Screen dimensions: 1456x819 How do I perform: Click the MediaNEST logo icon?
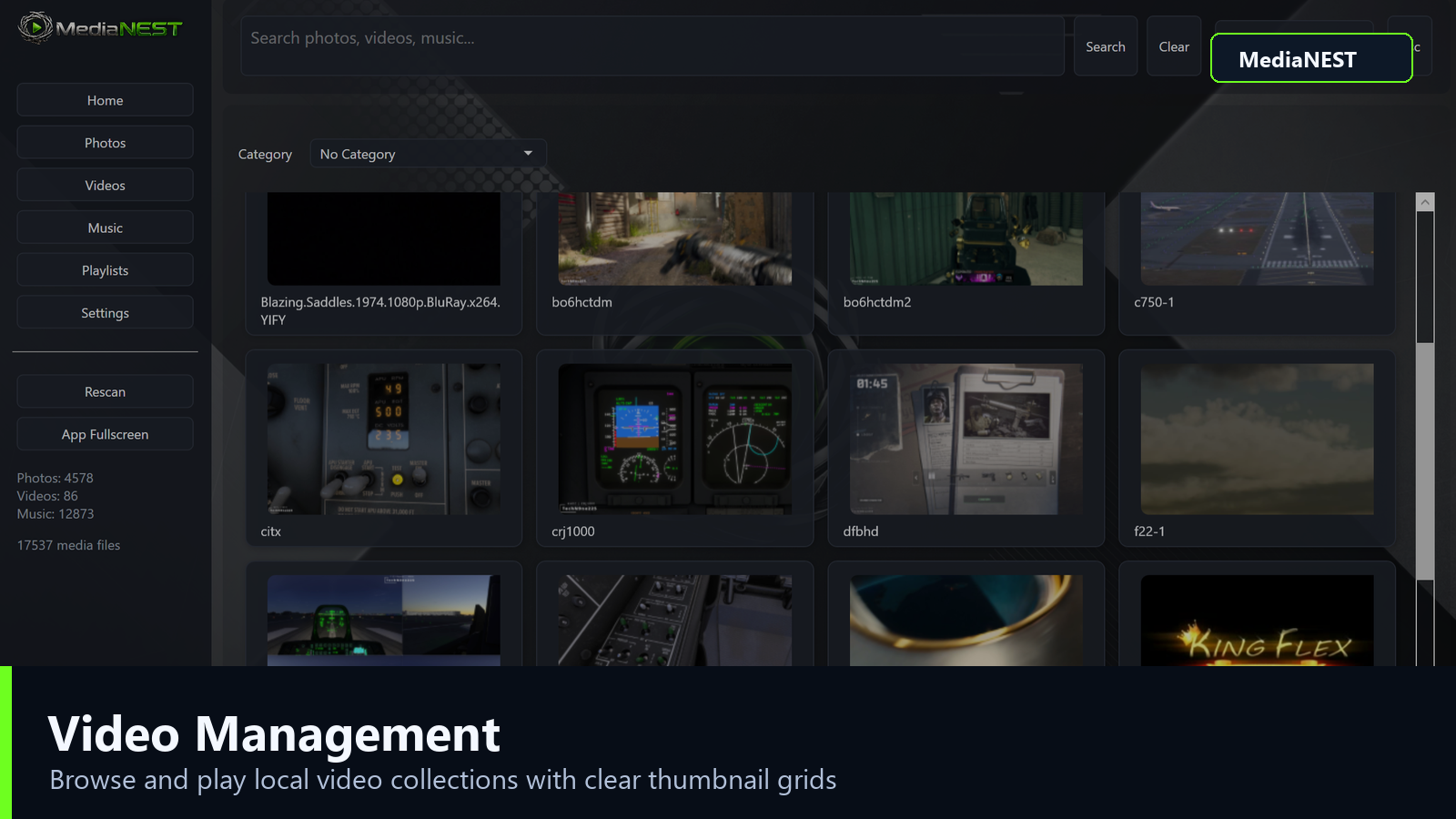pyautogui.click(x=35, y=27)
